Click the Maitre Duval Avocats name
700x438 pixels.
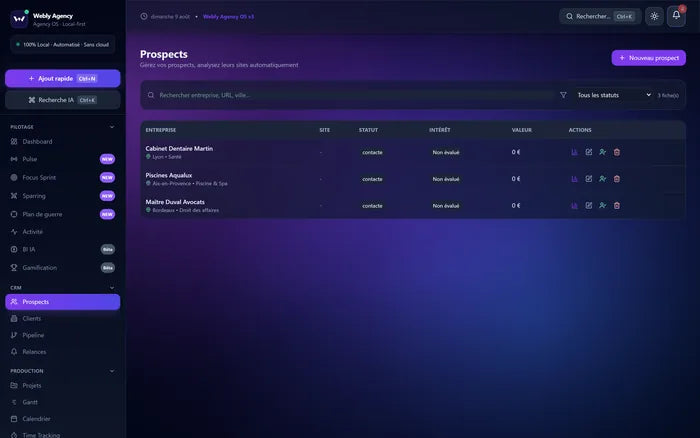175,202
